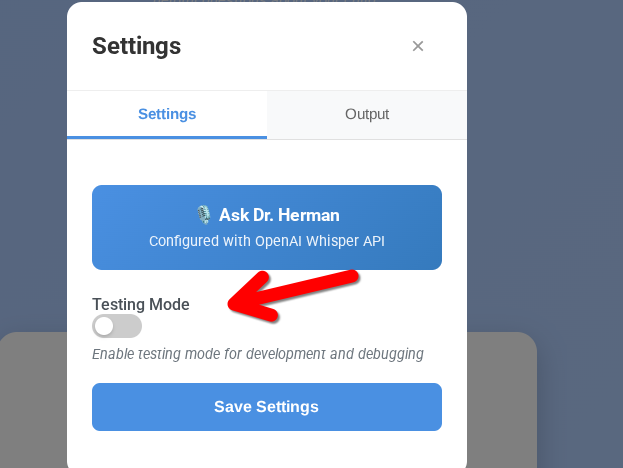Save changes with the Save Settings button
Viewport: 623px width, 468px height.
coord(267,407)
